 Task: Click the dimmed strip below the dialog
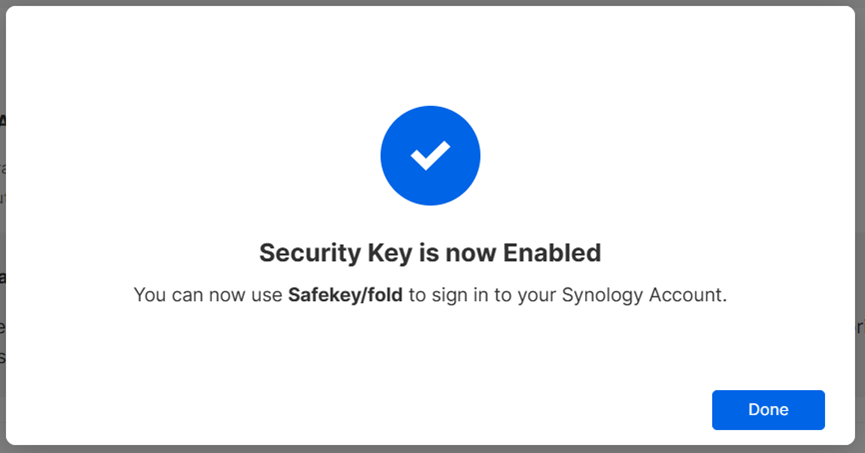(430, 449)
